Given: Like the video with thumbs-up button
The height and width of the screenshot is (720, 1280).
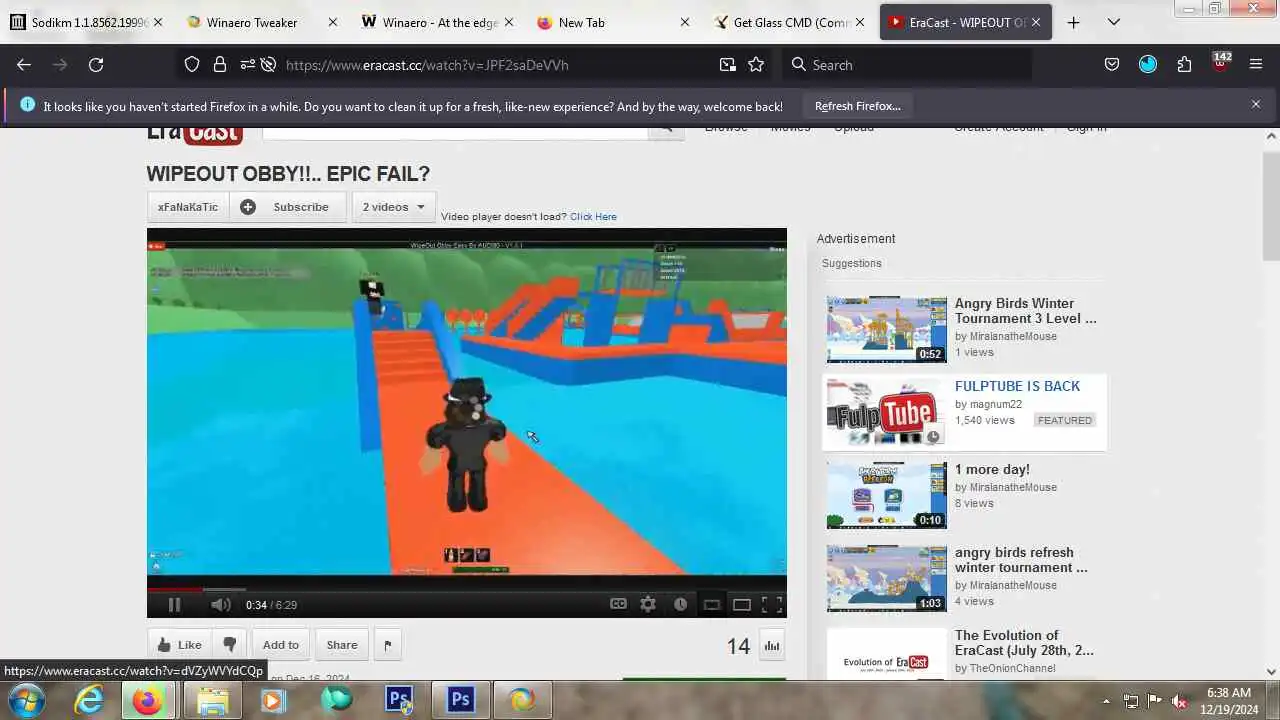Looking at the screenshot, I should pos(179,645).
